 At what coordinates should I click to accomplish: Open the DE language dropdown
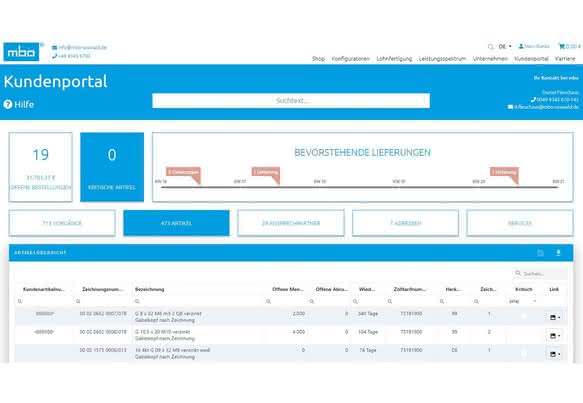point(505,46)
